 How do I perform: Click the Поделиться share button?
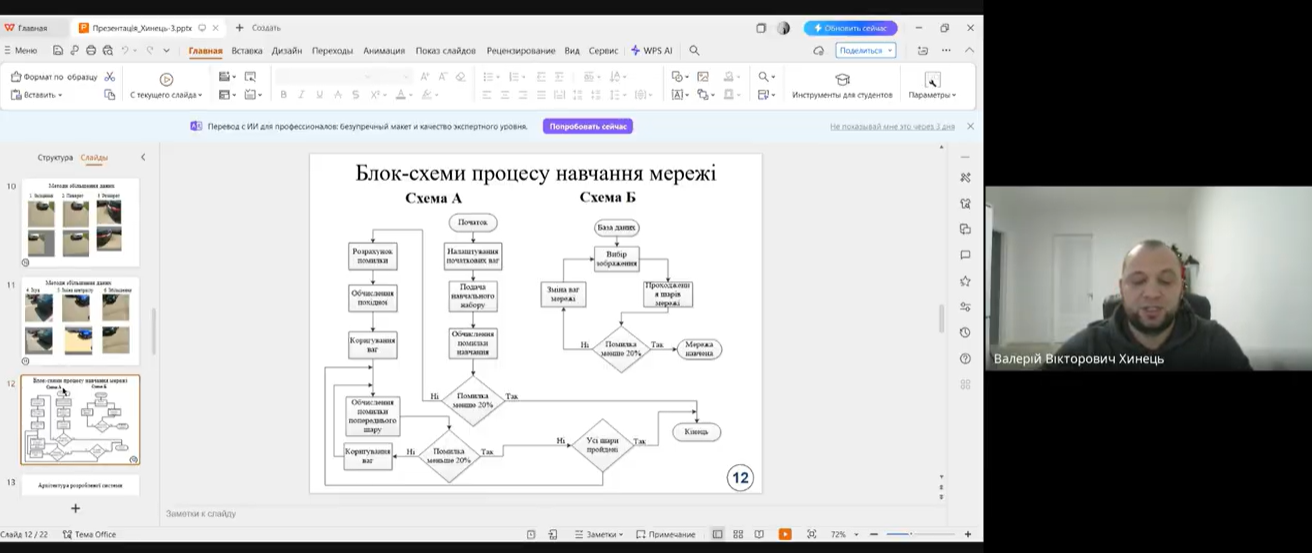(x=865, y=50)
